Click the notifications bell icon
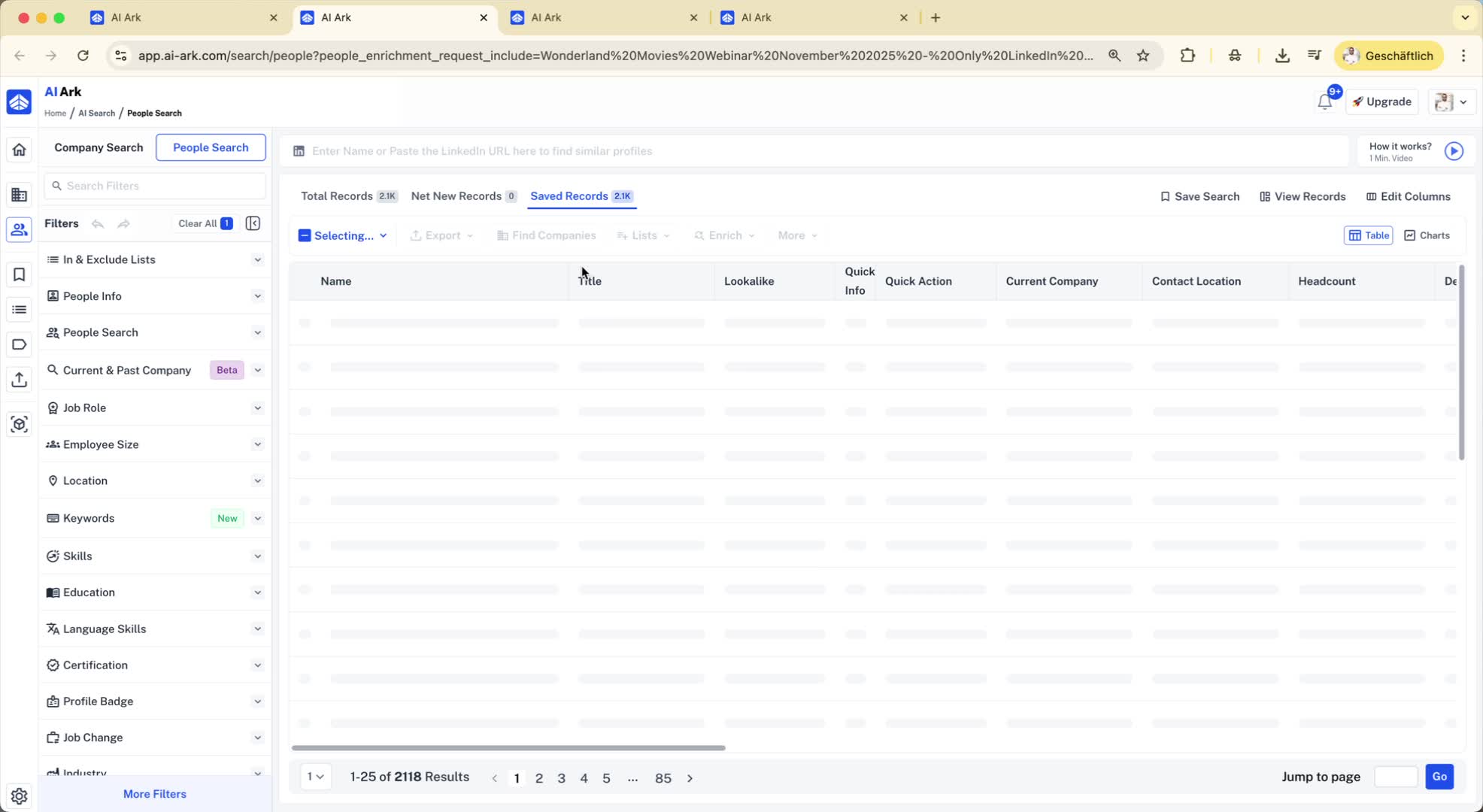This screenshot has width=1483, height=812. pos(1324,102)
